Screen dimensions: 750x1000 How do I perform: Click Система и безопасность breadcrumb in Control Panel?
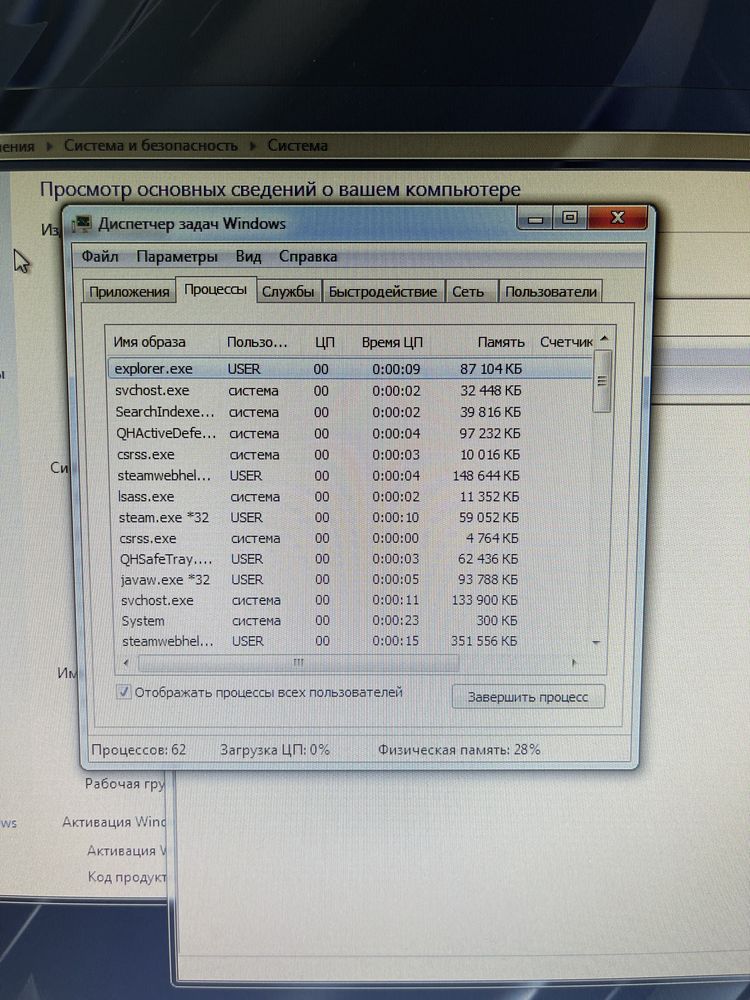(x=151, y=146)
